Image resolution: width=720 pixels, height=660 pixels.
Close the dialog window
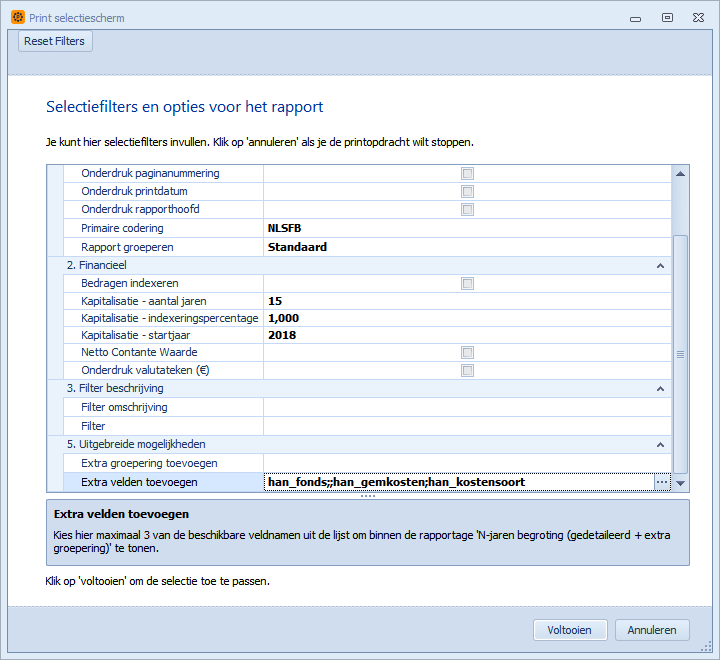tap(699, 18)
